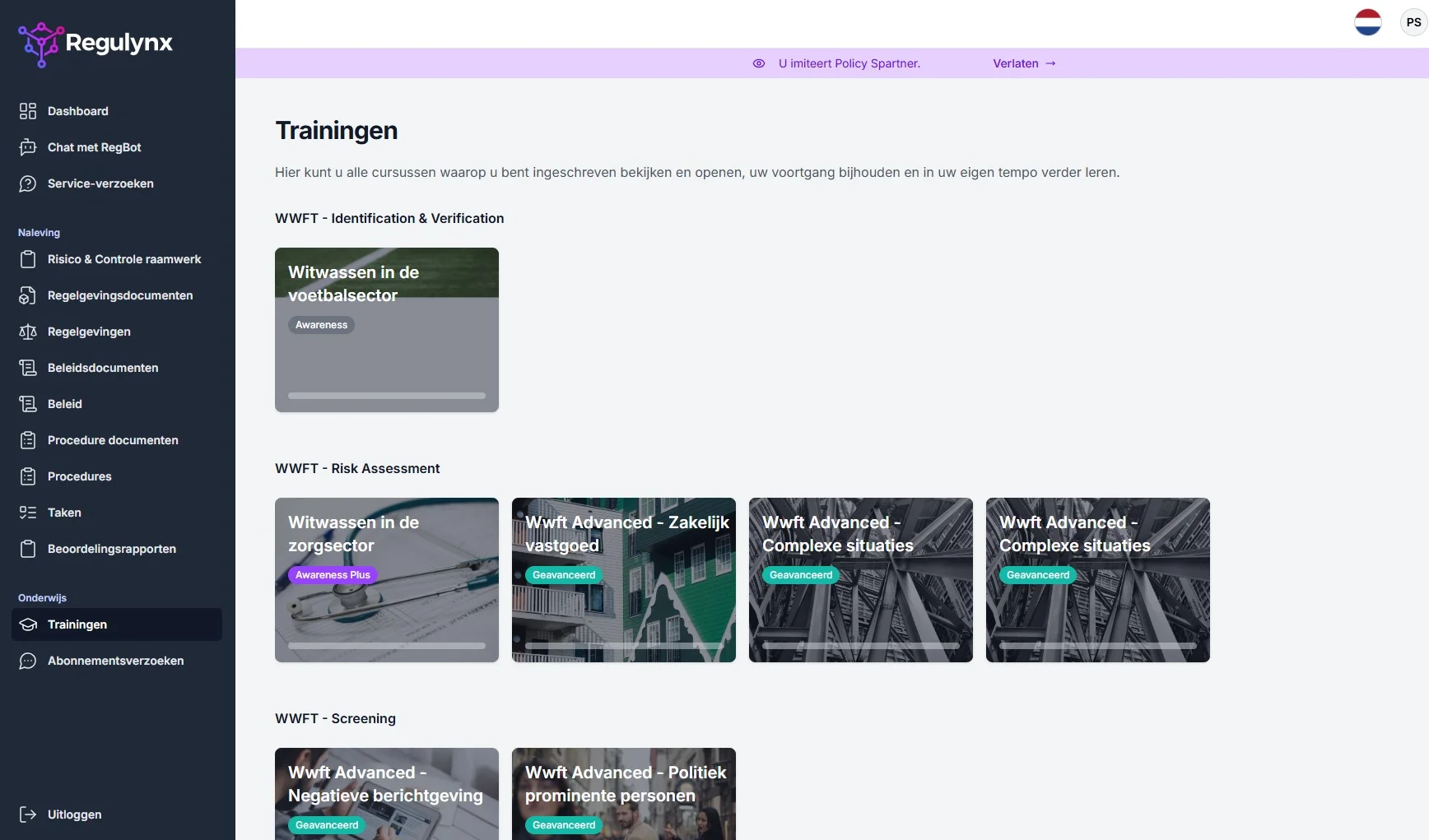Click the Dashboard grid icon
This screenshot has height=840, width=1429.
[28, 111]
